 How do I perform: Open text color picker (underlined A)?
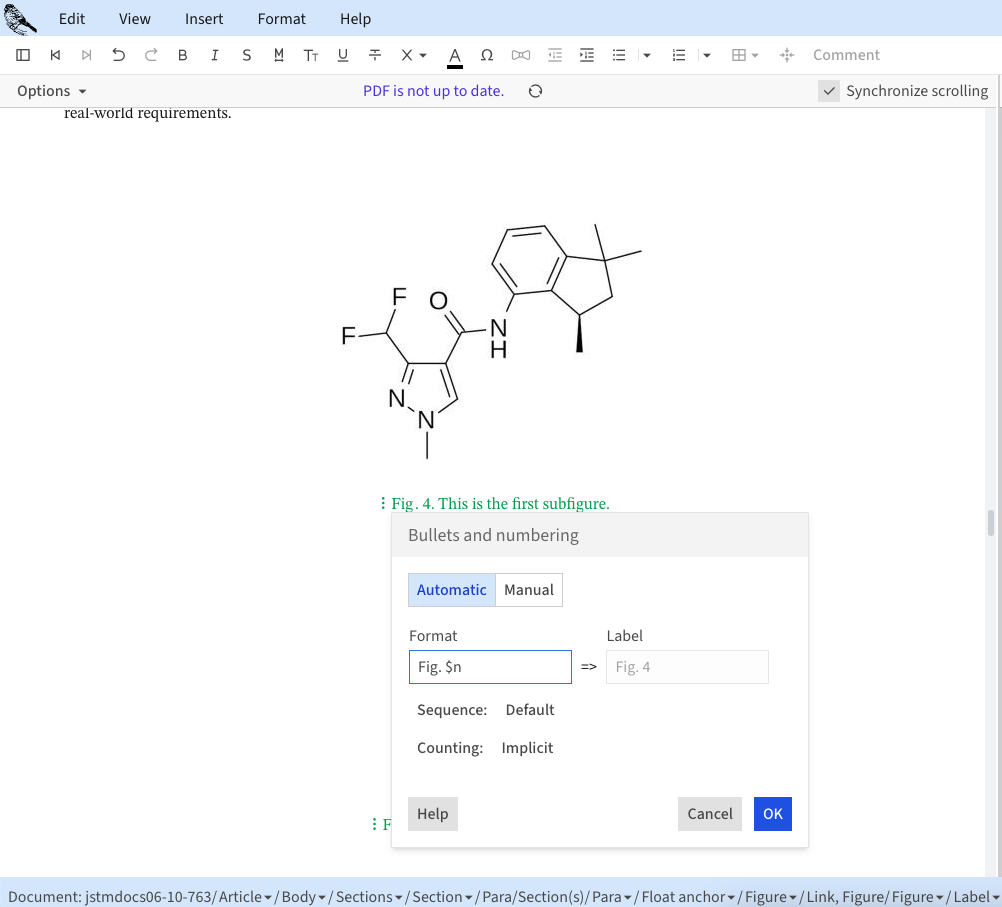(x=455, y=55)
